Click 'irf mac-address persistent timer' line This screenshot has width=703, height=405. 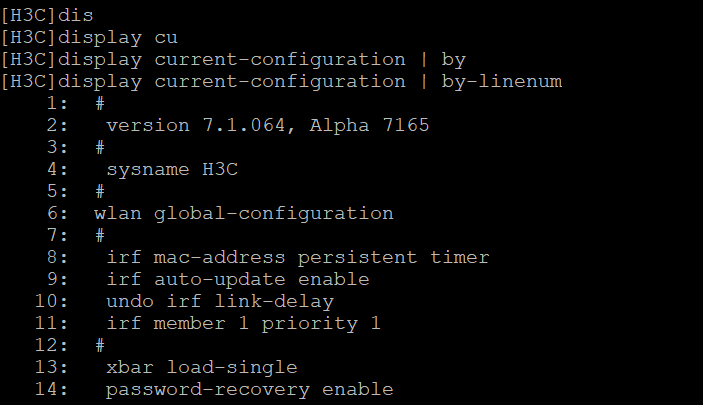(297, 257)
